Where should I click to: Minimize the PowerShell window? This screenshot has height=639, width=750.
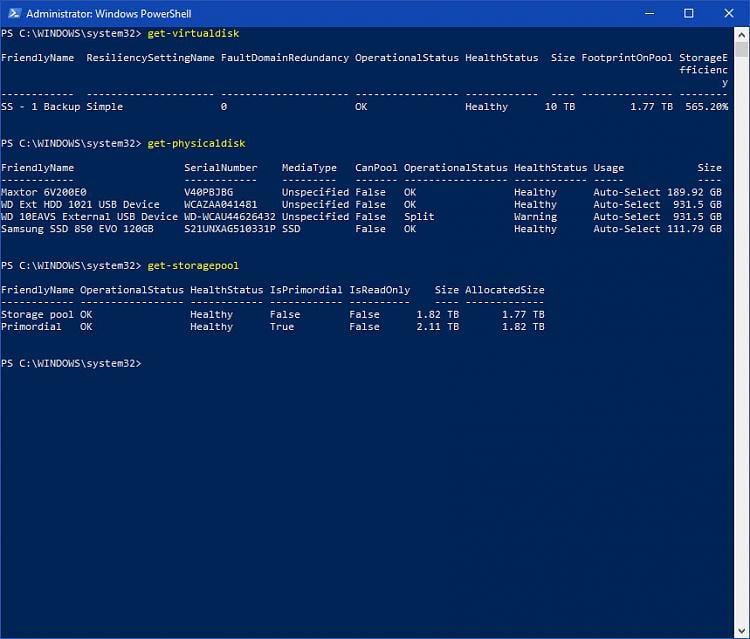[644, 13]
